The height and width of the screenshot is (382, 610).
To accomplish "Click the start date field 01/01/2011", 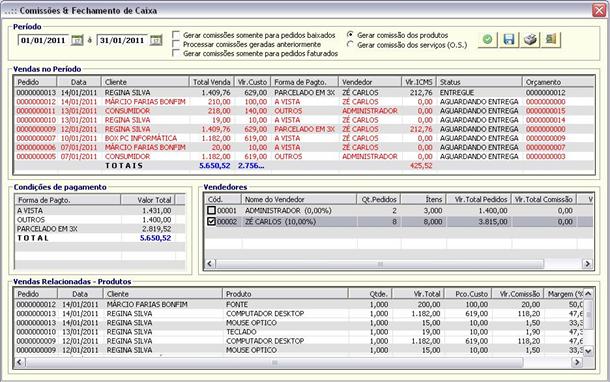I will coord(43,40).
